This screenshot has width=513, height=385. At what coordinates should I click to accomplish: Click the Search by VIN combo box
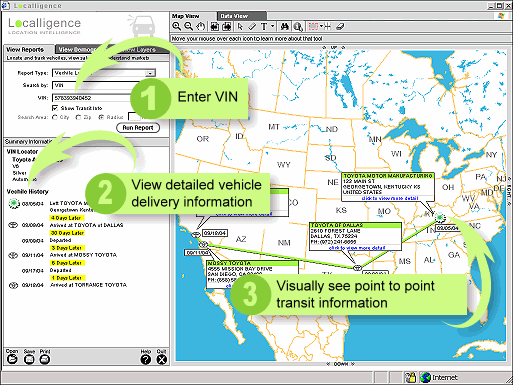pos(97,85)
